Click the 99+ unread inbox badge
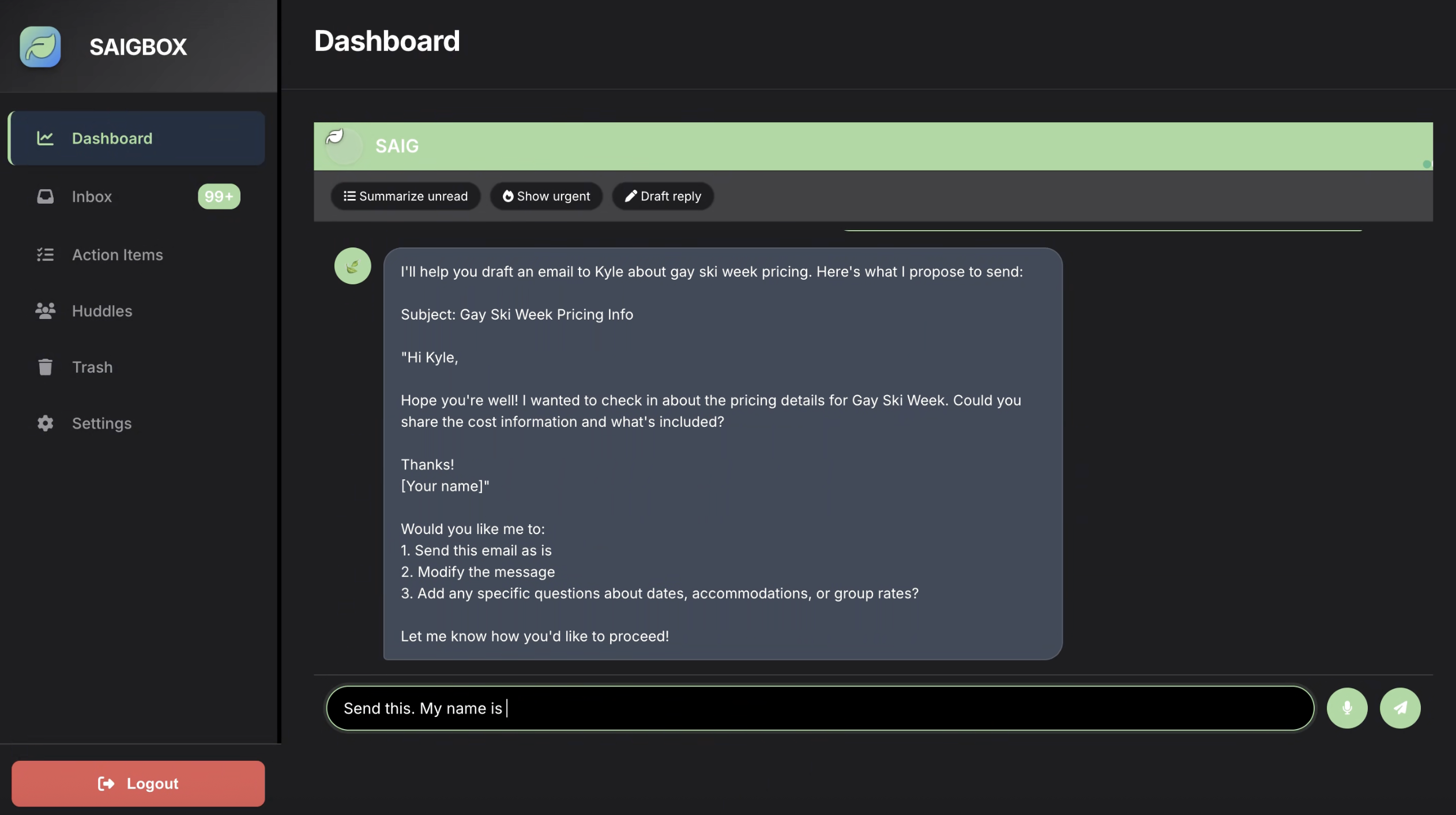Screen dimensions: 1456x815 click(219, 197)
